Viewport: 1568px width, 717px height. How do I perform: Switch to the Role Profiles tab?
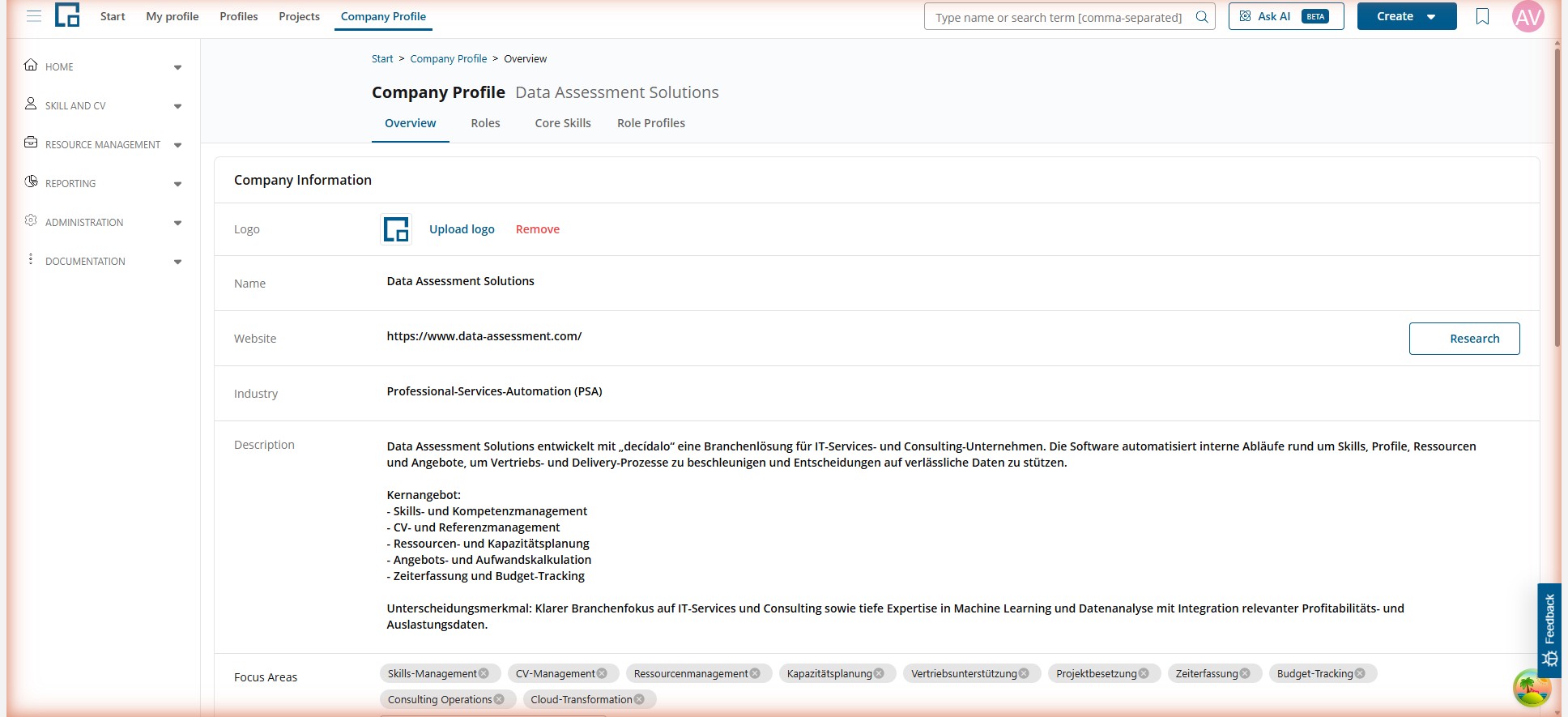[x=651, y=123]
